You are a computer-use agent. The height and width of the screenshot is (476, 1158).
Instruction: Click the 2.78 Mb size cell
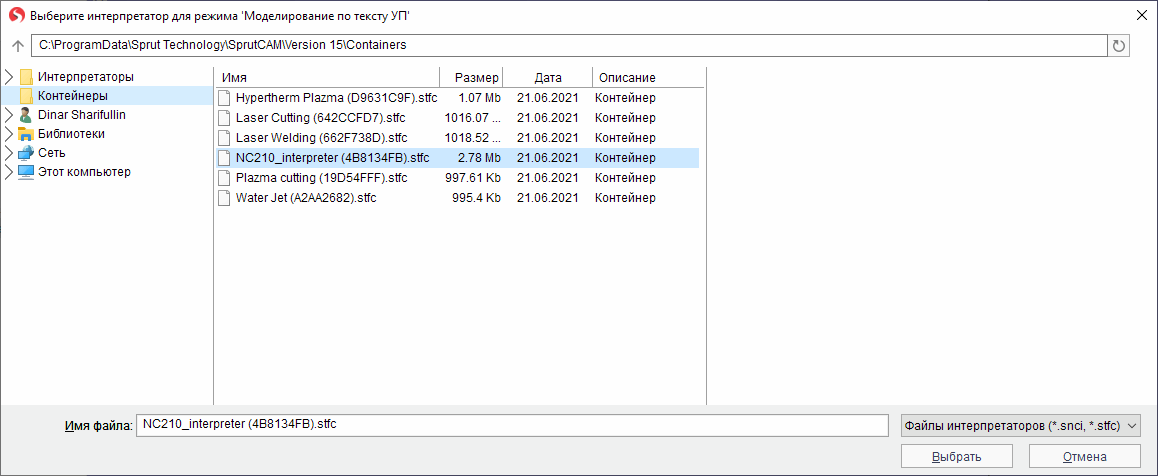coord(479,158)
